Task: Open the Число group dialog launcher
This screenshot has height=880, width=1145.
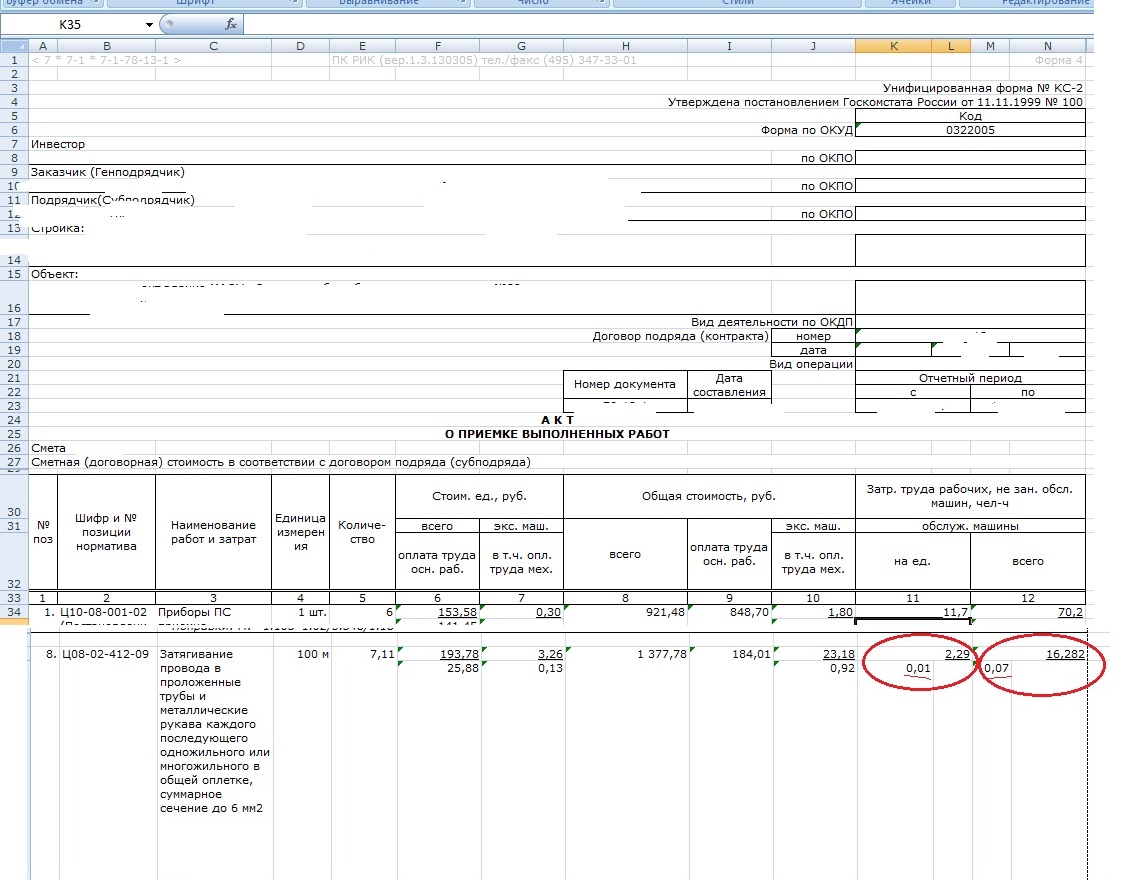Action: (x=601, y=3)
